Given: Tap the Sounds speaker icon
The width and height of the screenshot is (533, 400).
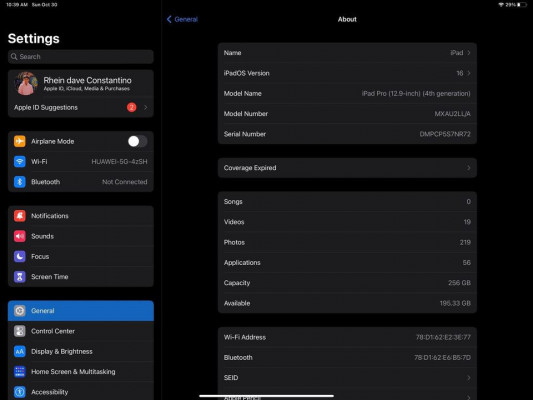Looking at the screenshot, I should coord(19,236).
